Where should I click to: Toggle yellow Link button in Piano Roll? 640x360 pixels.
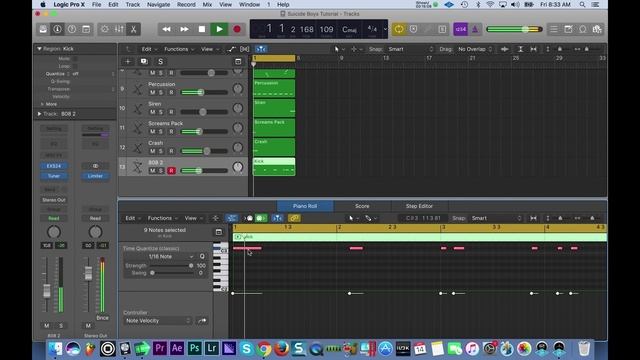(x=294, y=218)
